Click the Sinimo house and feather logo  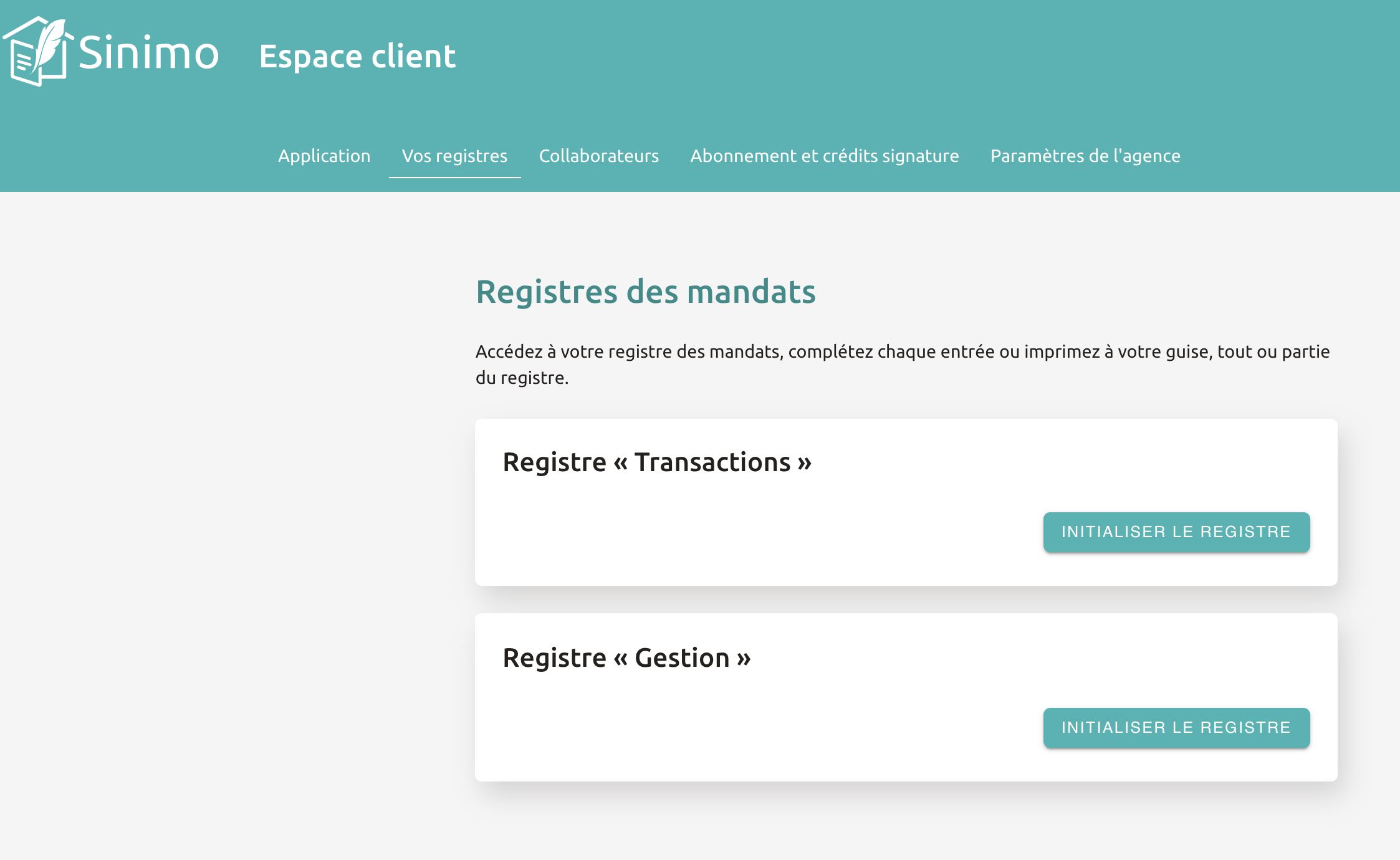pyautogui.click(x=37, y=52)
